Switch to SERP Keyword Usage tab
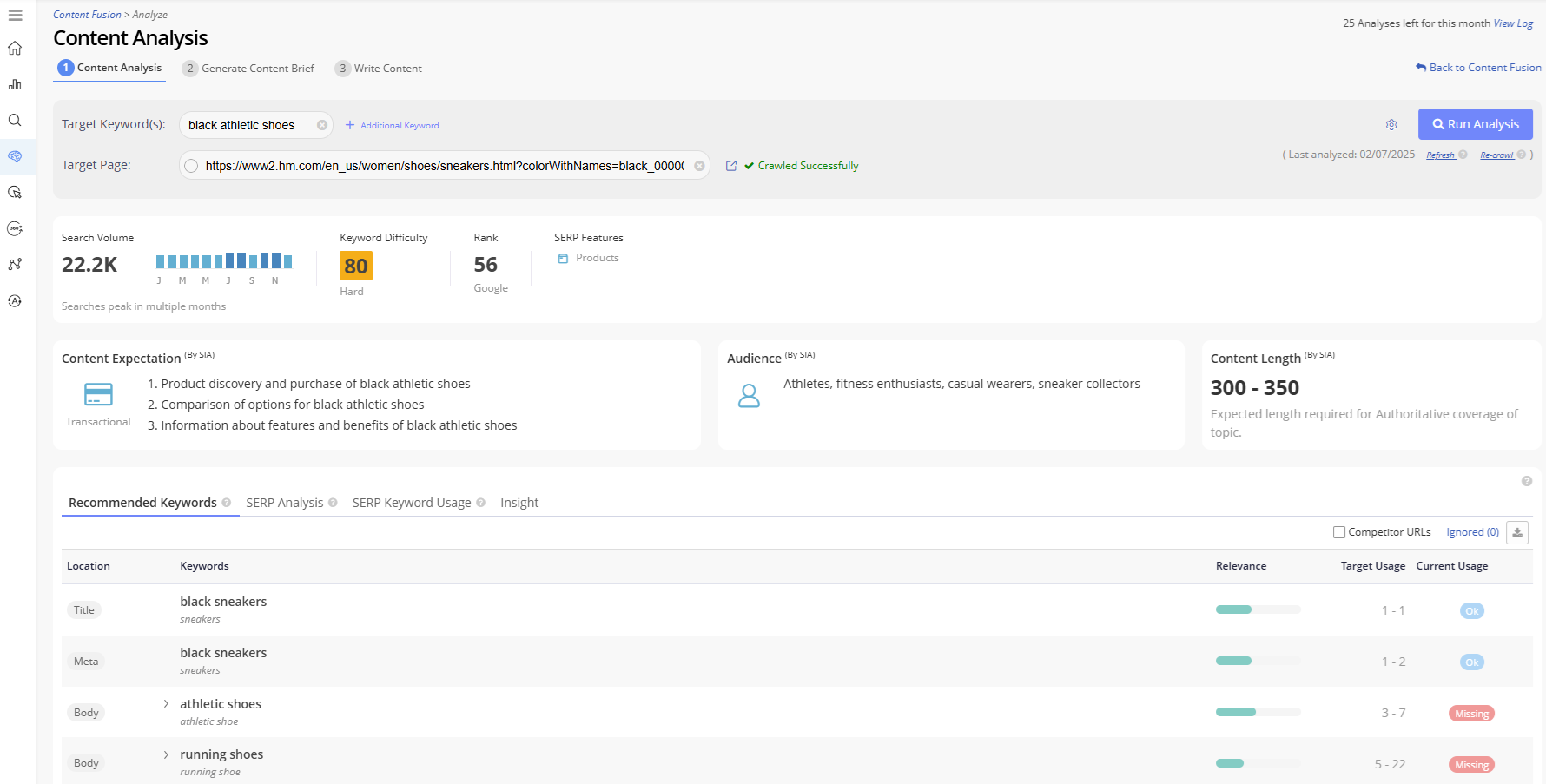This screenshot has height=784, width=1546. [x=411, y=503]
